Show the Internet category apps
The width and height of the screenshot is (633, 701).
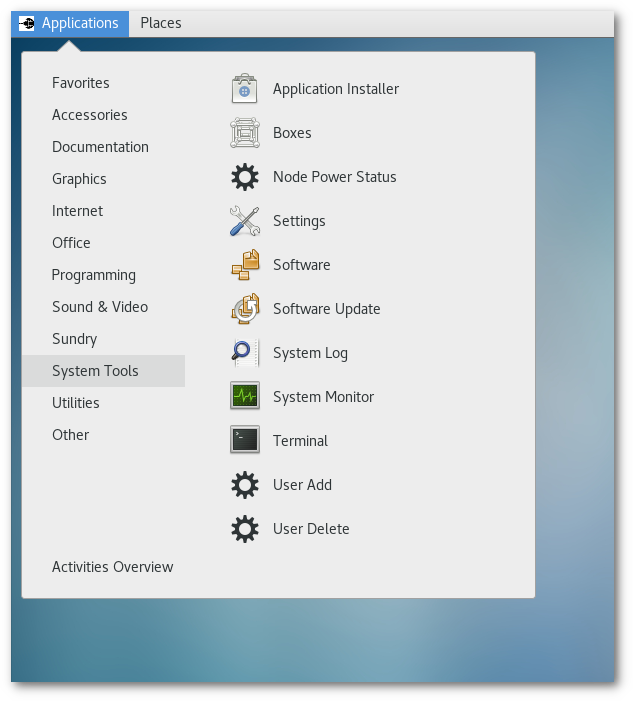click(78, 211)
